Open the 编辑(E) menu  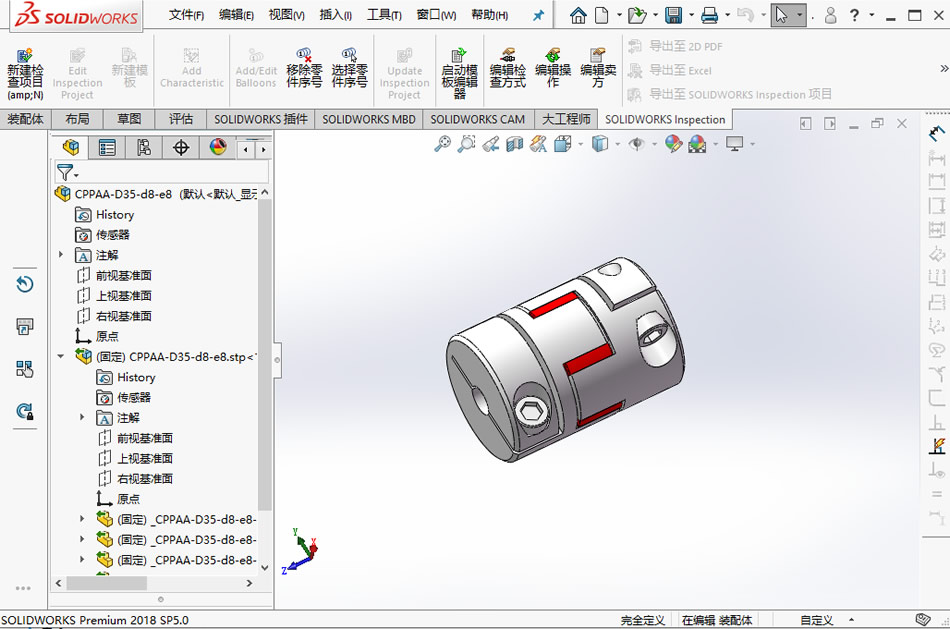(x=236, y=15)
